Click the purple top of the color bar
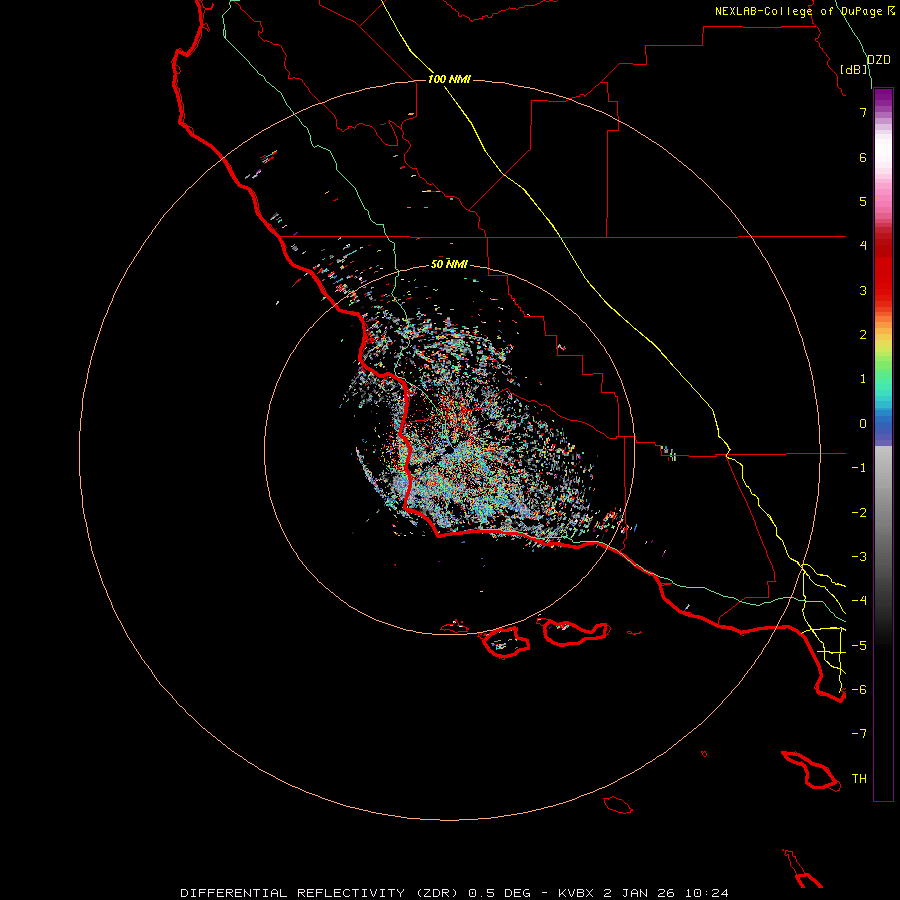Screen dimensions: 900x900 (883, 98)
